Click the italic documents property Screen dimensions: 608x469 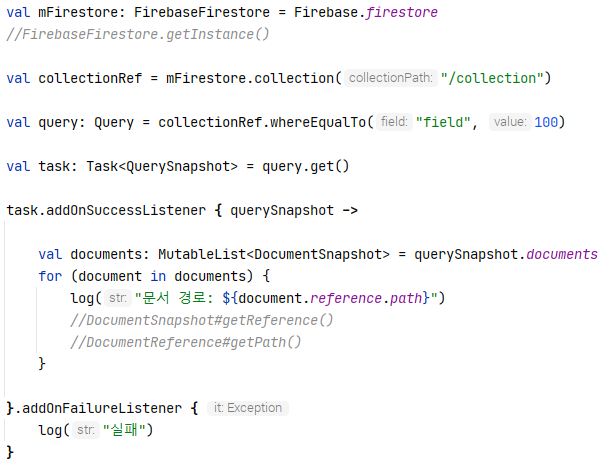562,254
